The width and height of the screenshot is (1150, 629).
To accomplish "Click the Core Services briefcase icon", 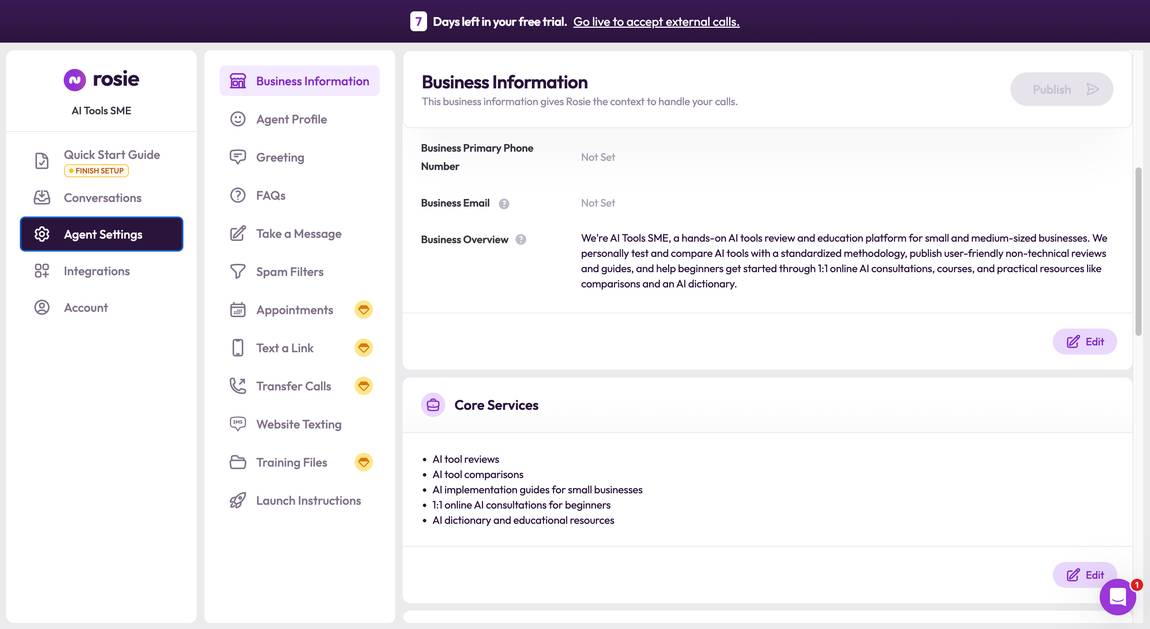I will click(x=433, y=405).
